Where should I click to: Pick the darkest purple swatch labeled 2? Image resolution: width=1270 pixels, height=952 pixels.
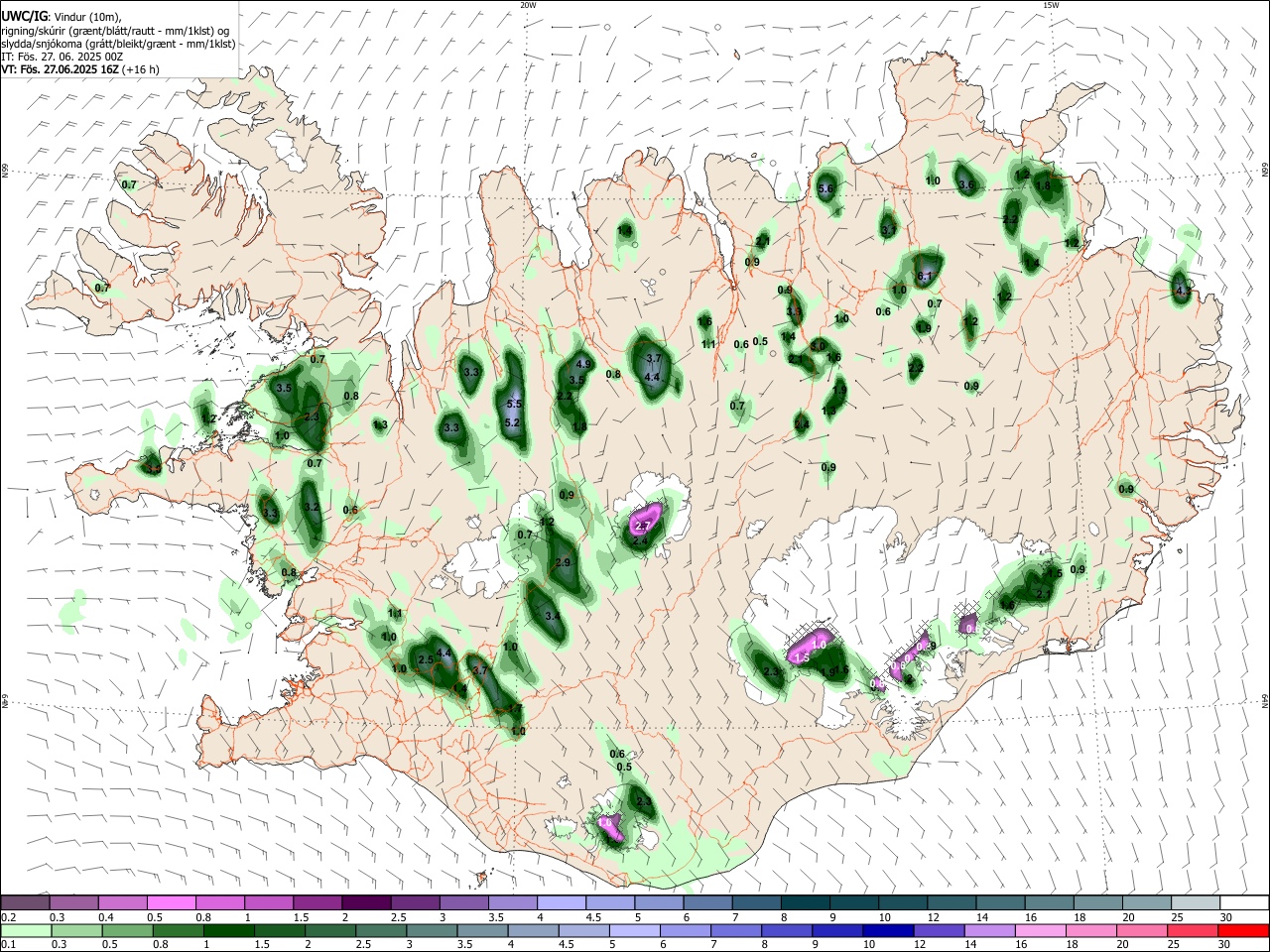365,902
